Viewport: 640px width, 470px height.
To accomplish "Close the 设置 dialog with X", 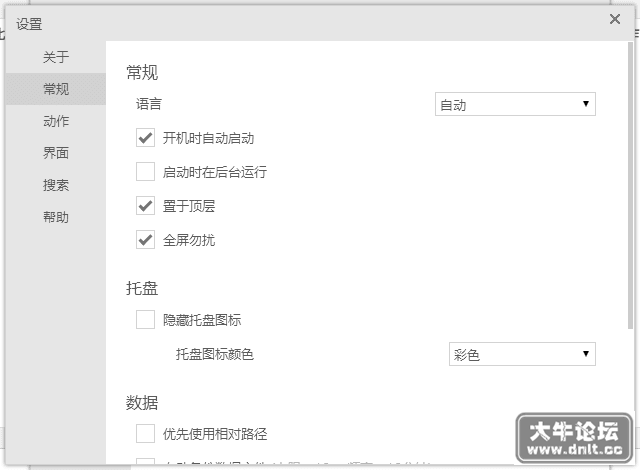I will click(x=615, y=19).
